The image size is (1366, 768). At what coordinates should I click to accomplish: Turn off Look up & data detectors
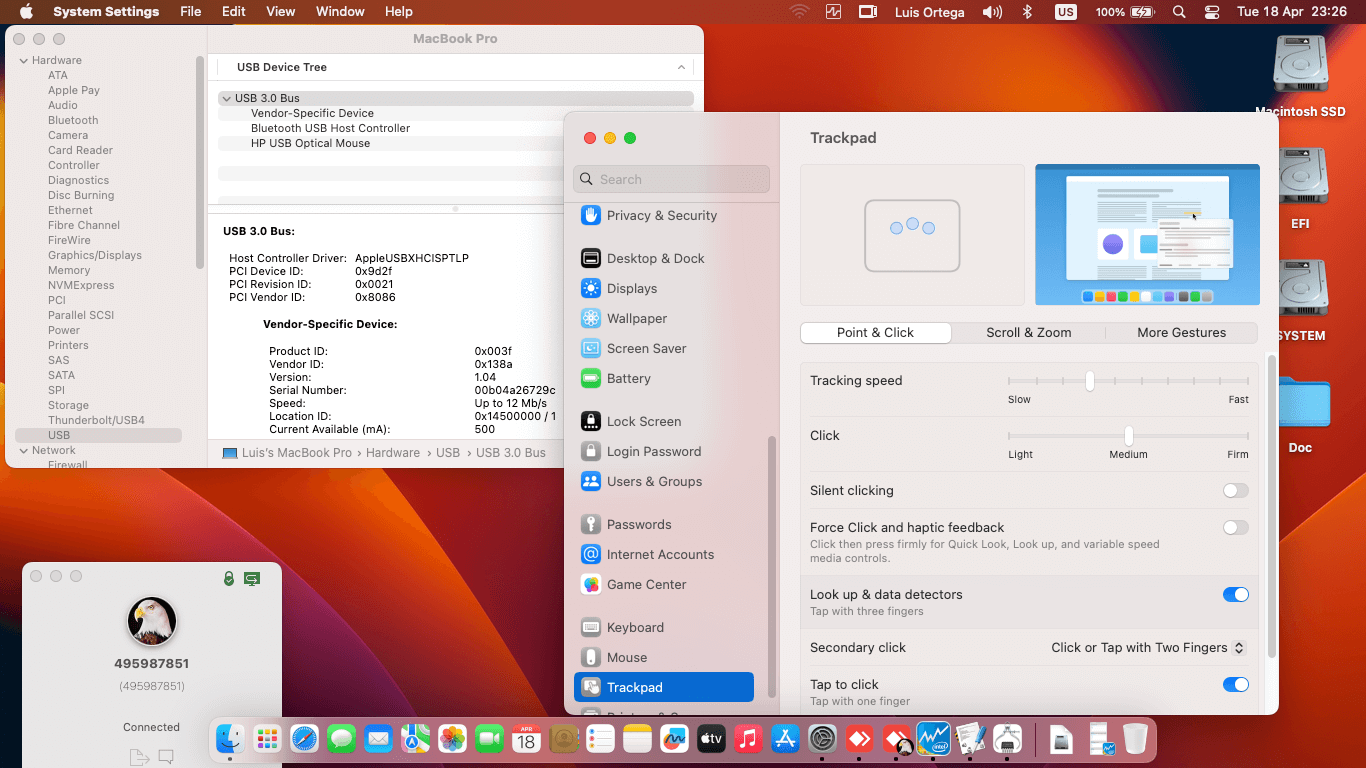click(1236, 595)
